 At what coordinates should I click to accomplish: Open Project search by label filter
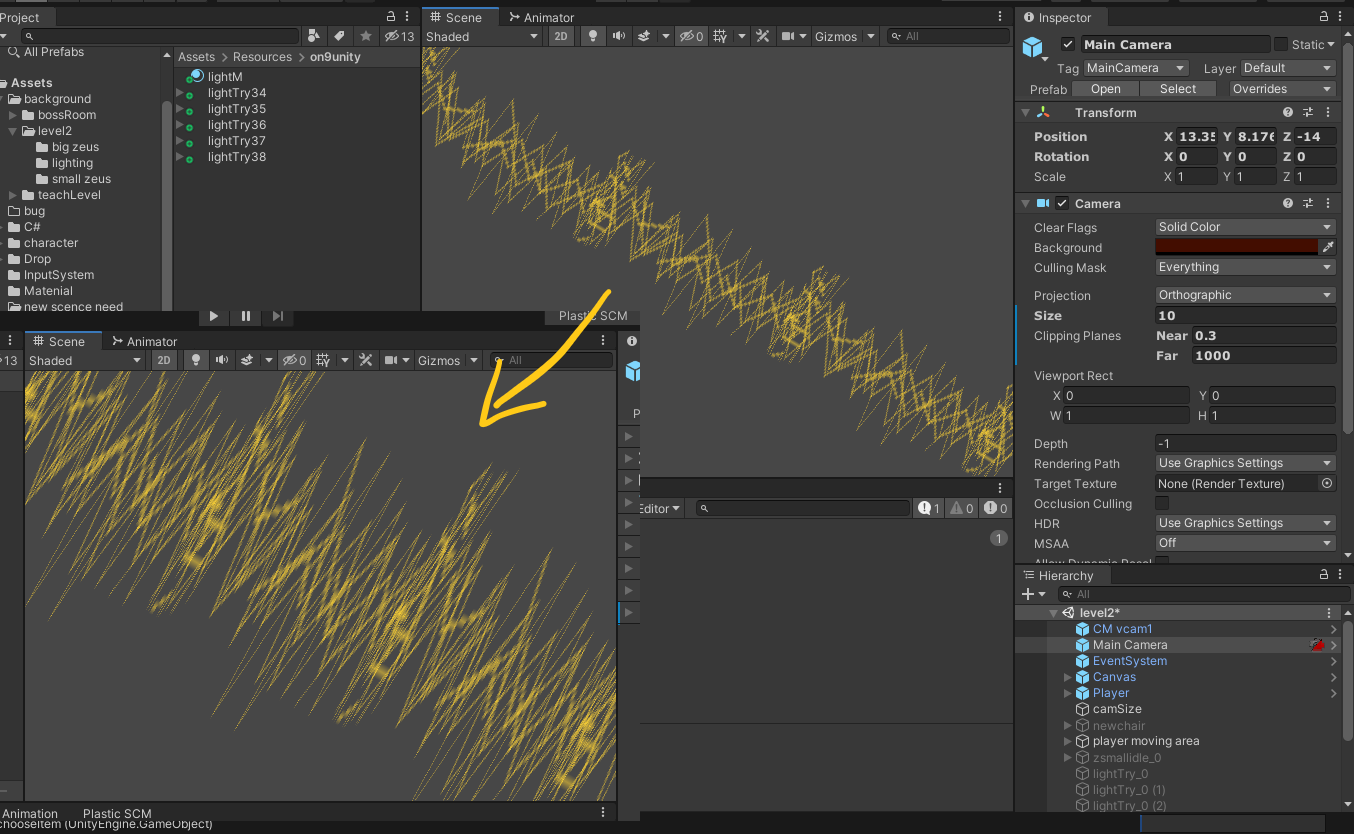pyautogui.click(x=340, y=36)
